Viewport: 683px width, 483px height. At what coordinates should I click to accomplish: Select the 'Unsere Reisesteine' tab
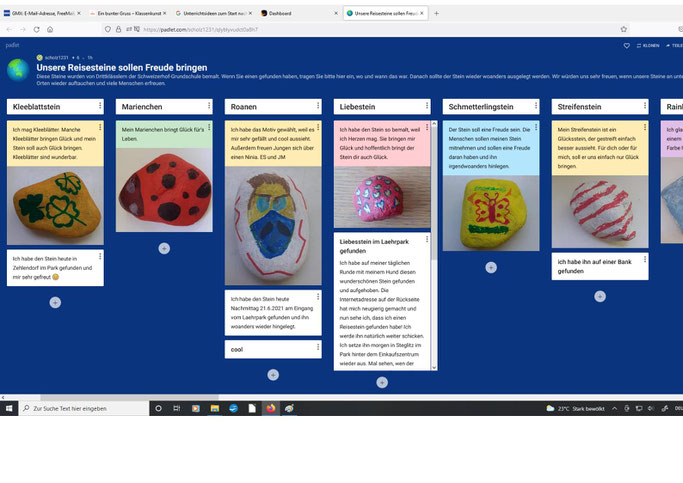coord(385,14)
